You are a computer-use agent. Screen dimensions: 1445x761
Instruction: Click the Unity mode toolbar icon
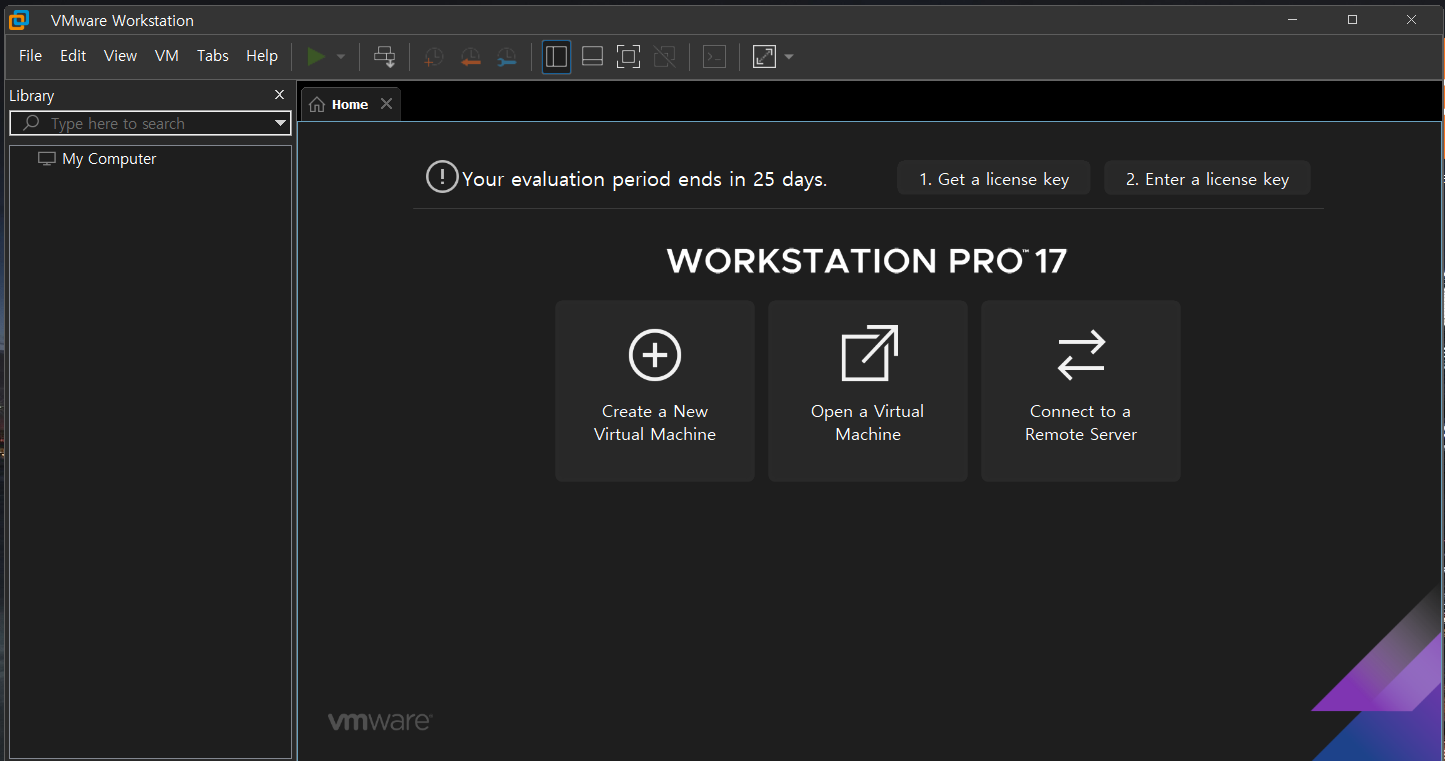[664, 57]
